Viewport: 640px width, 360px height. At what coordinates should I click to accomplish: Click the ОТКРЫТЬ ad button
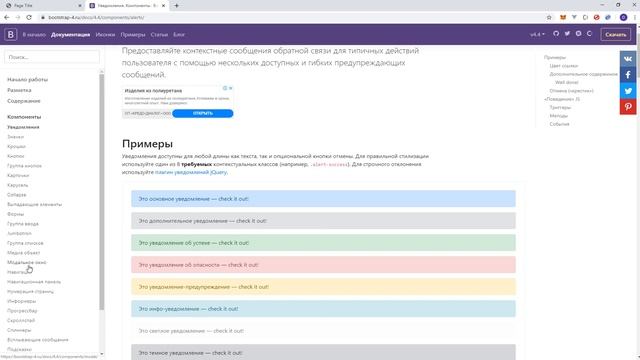click(203, 113)
